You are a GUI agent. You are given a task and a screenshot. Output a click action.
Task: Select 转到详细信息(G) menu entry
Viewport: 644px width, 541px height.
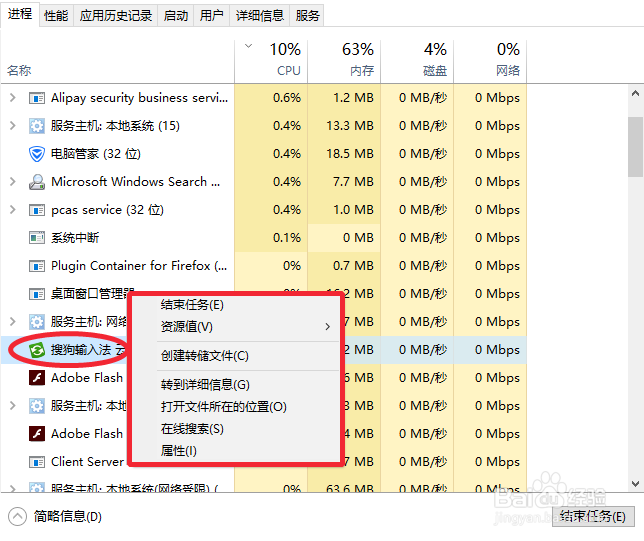pyautogui.click(x=238, y=385)
